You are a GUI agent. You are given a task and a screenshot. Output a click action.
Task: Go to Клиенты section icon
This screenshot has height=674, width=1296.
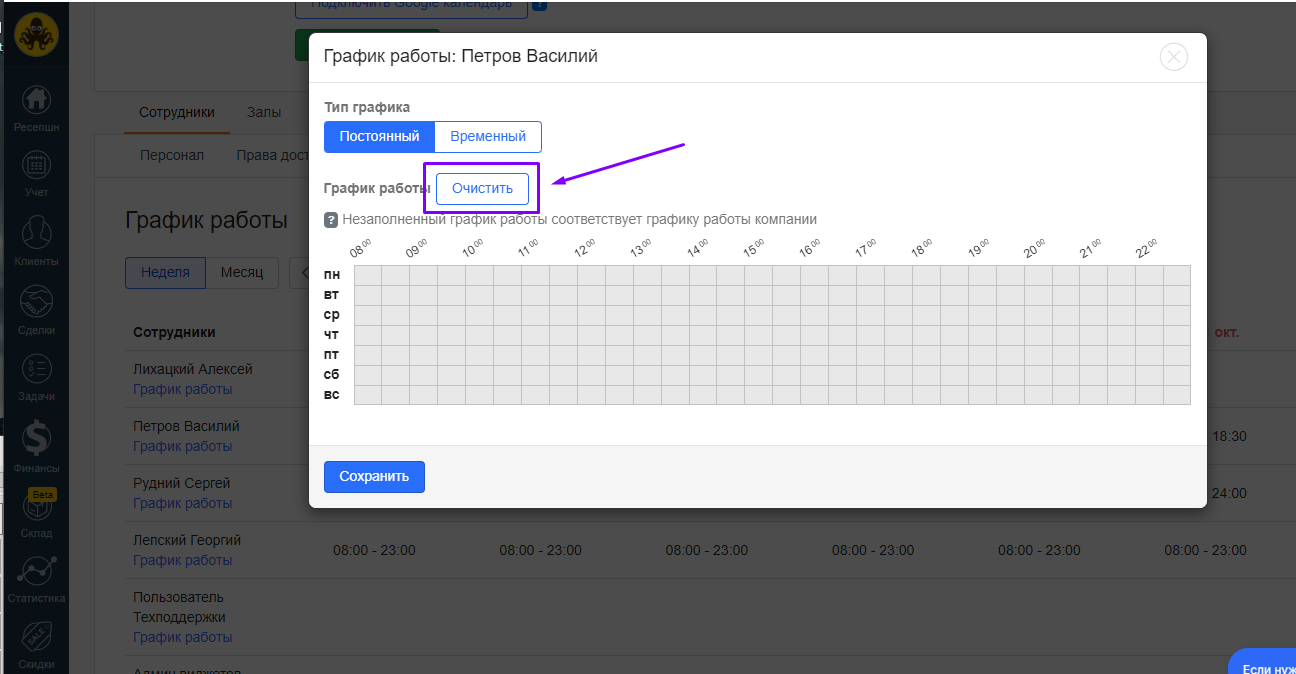click(36, 234)
